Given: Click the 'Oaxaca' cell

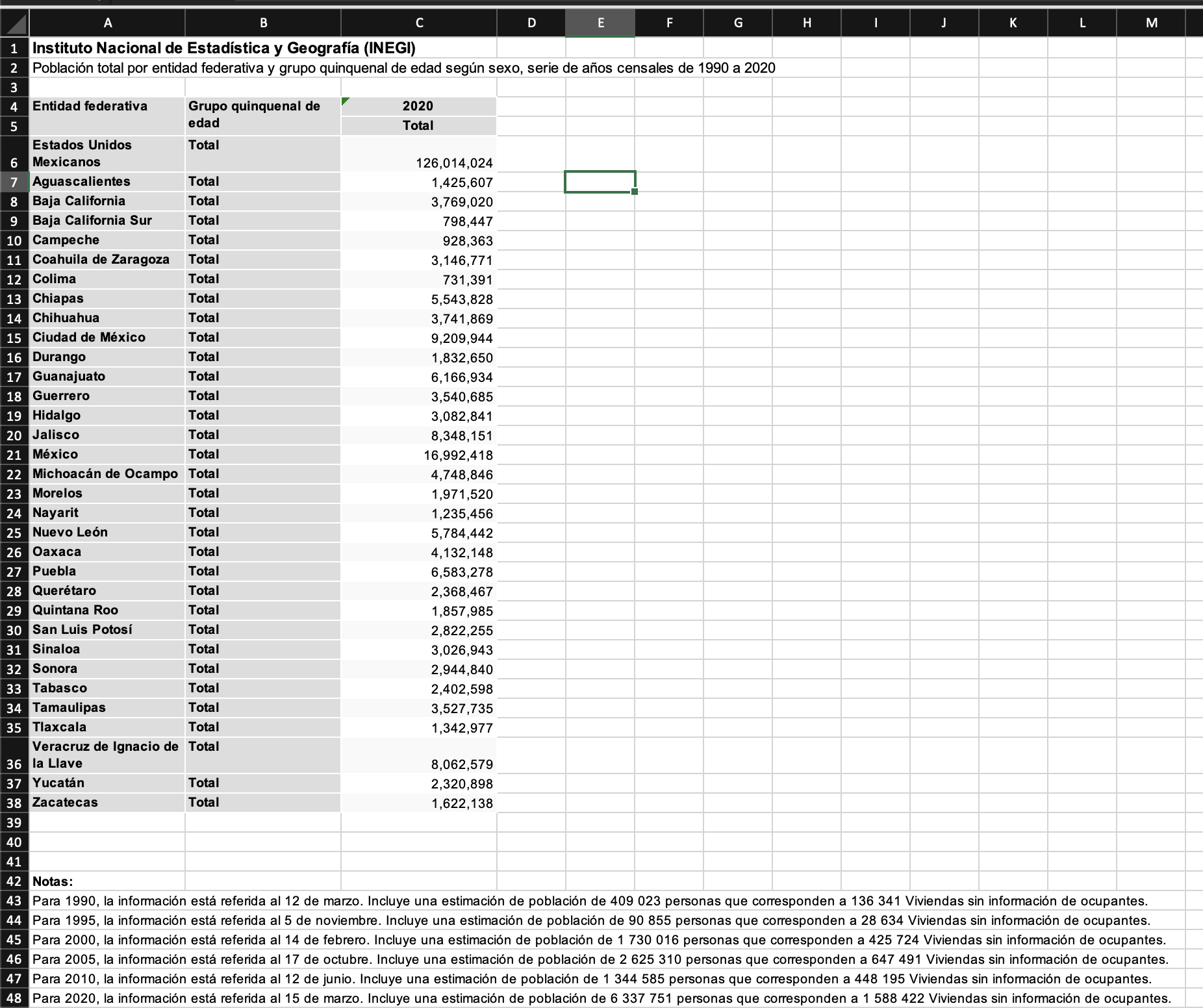Looking at the screenshot, I should pyautogui.click(x=107, y=552).
